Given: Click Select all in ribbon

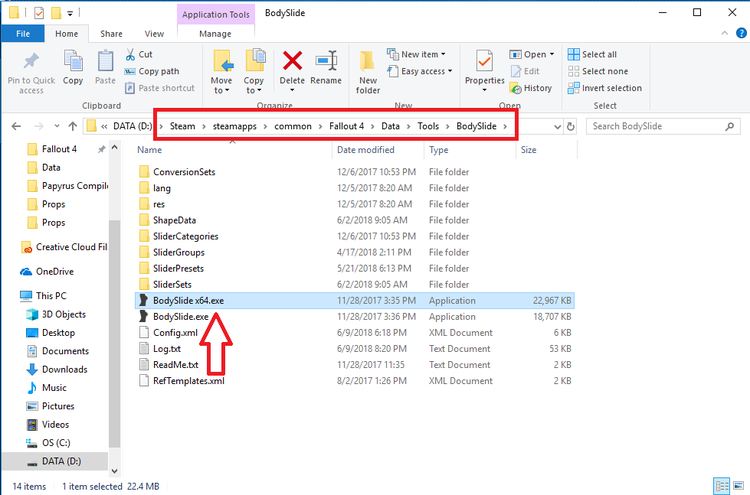Looking at the screenshot, I should [x=592, y=55].
